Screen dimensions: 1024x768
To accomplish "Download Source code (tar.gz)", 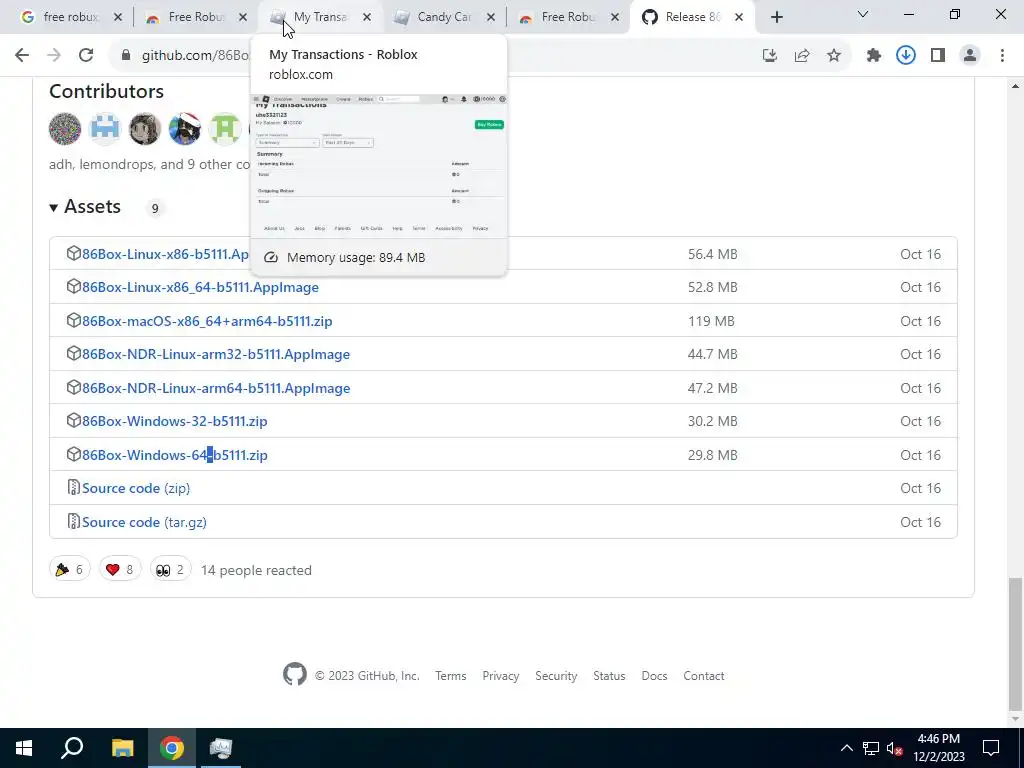I will [144, 522].
